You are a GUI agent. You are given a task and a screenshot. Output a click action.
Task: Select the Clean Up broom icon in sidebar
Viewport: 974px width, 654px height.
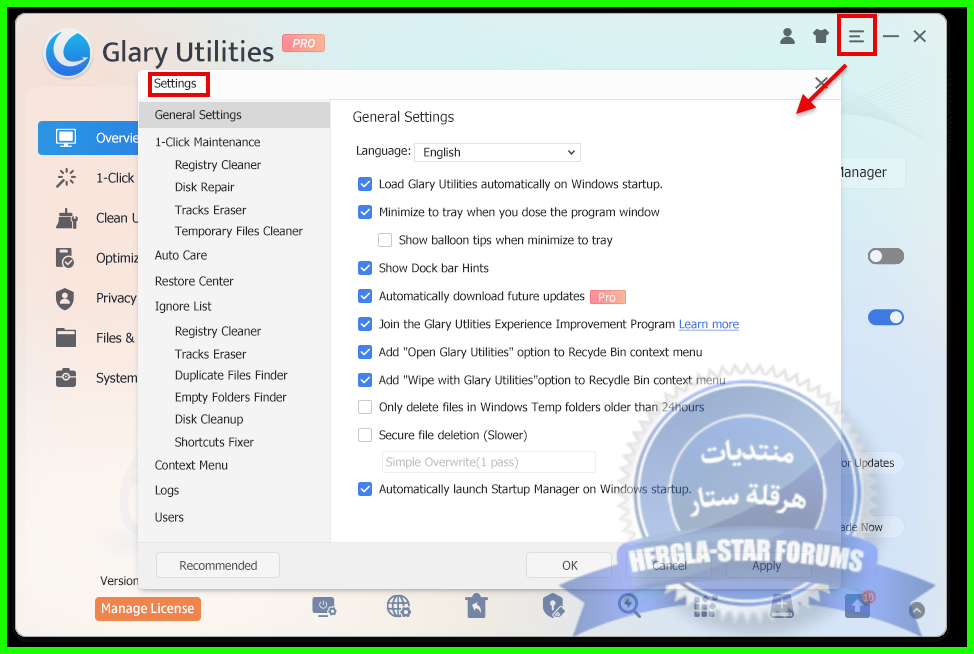tap(66, 218)
